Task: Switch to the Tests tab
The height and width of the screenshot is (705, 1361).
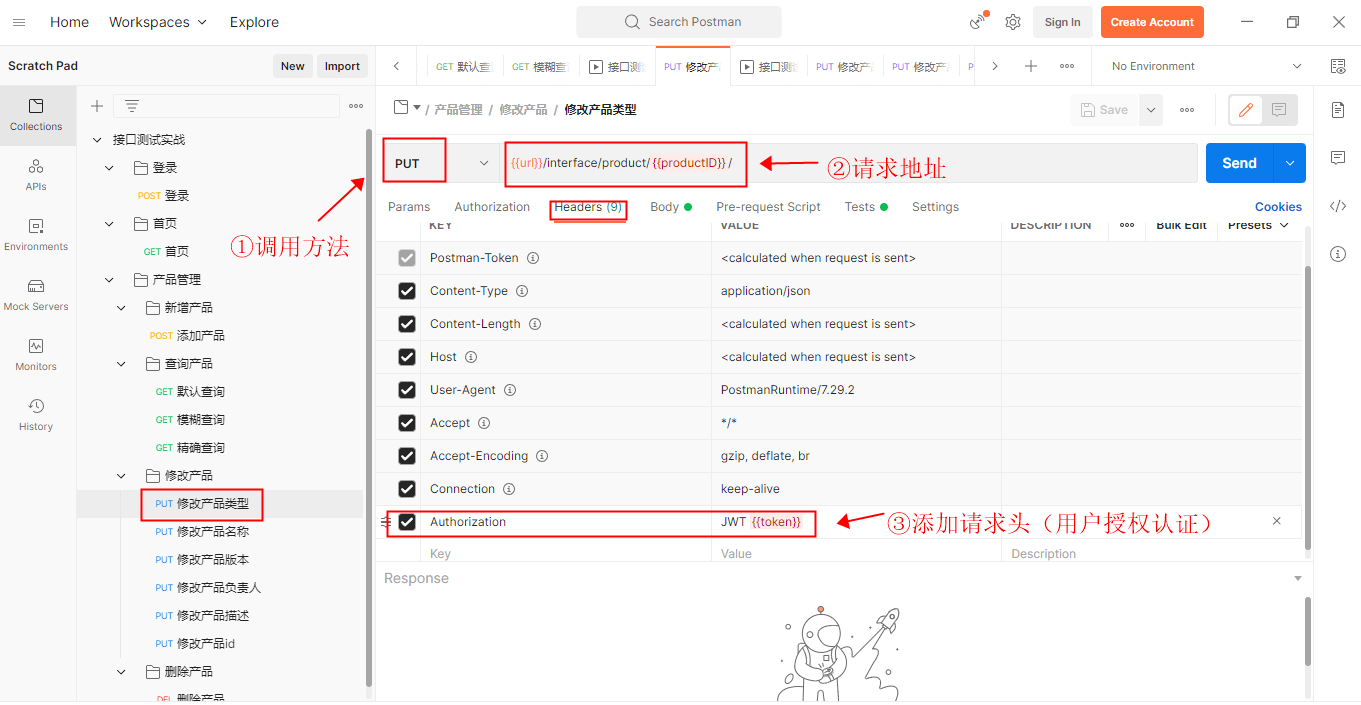Action: tap(866, 207)
